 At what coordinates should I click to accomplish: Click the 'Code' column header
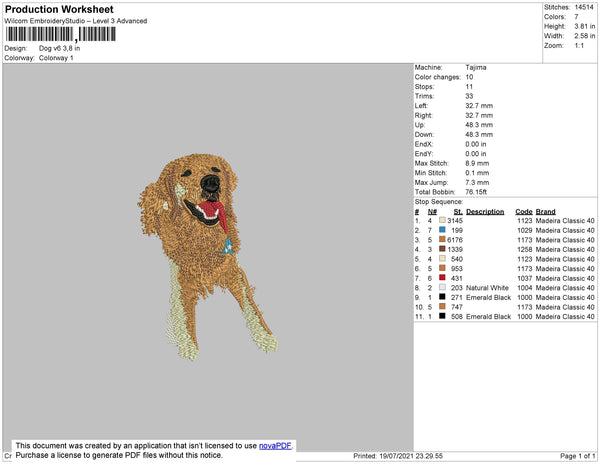tap(523, 212)
